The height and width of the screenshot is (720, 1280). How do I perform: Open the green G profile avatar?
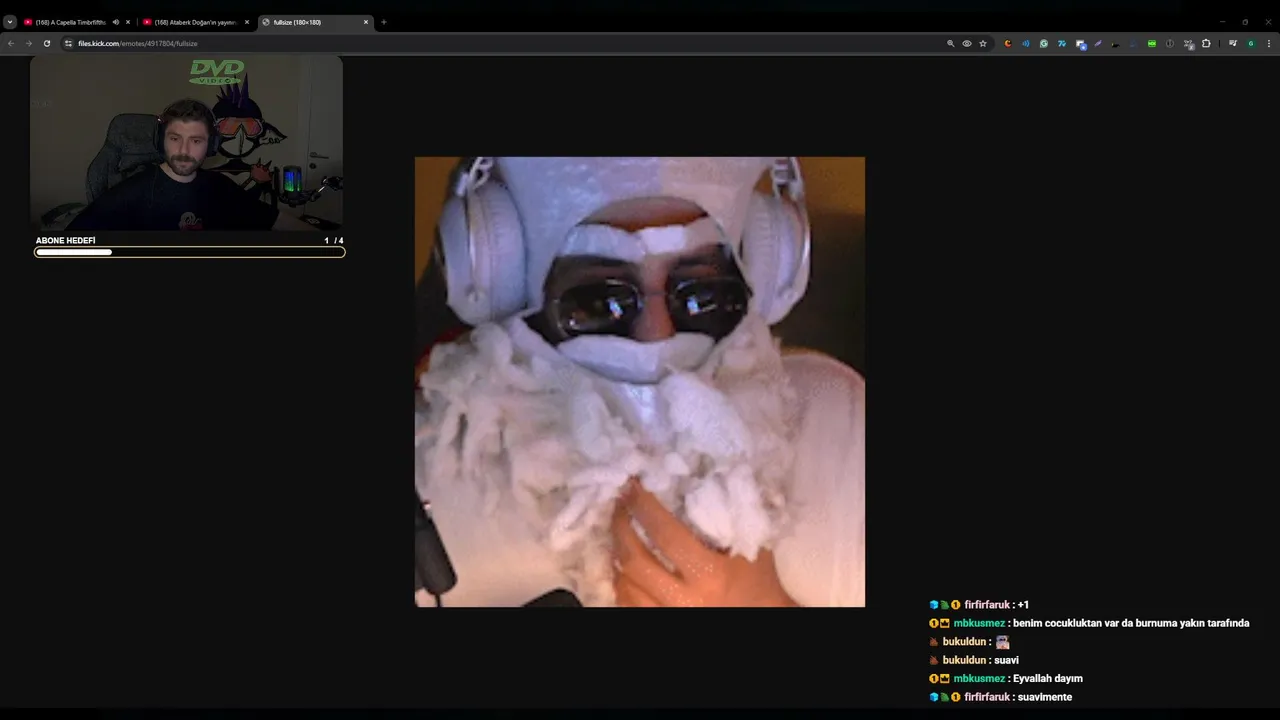coord(1251,44)
